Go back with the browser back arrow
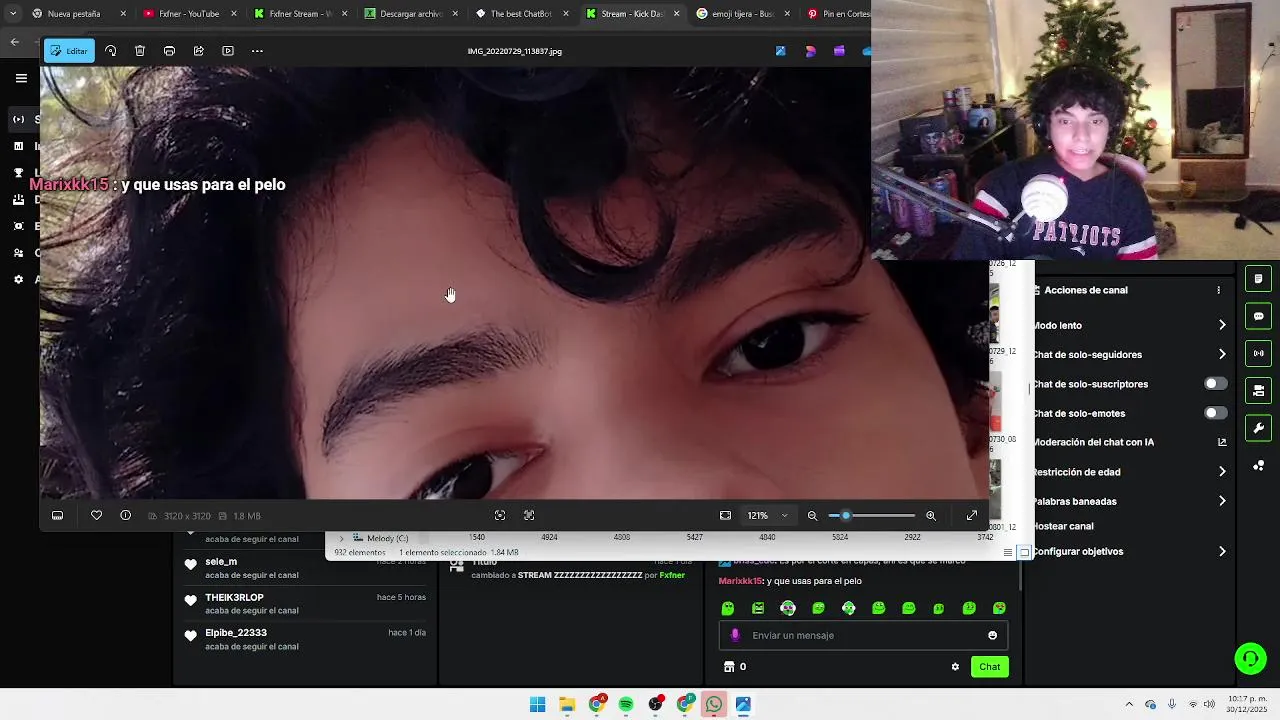The width and height of the screenshot is (1280, 720). [x=14, y=42]
